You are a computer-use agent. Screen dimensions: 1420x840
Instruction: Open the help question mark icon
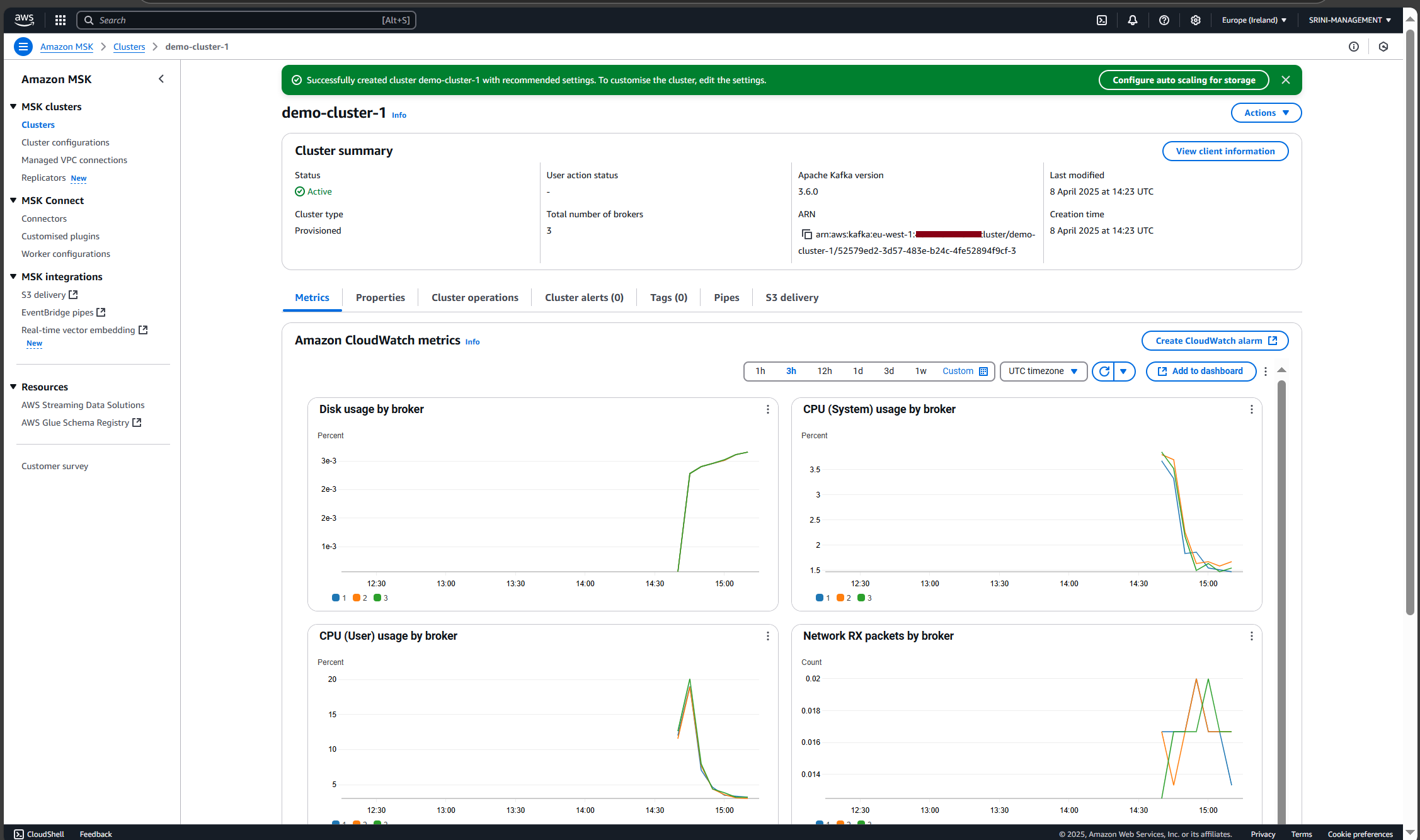click(1164, 20)
